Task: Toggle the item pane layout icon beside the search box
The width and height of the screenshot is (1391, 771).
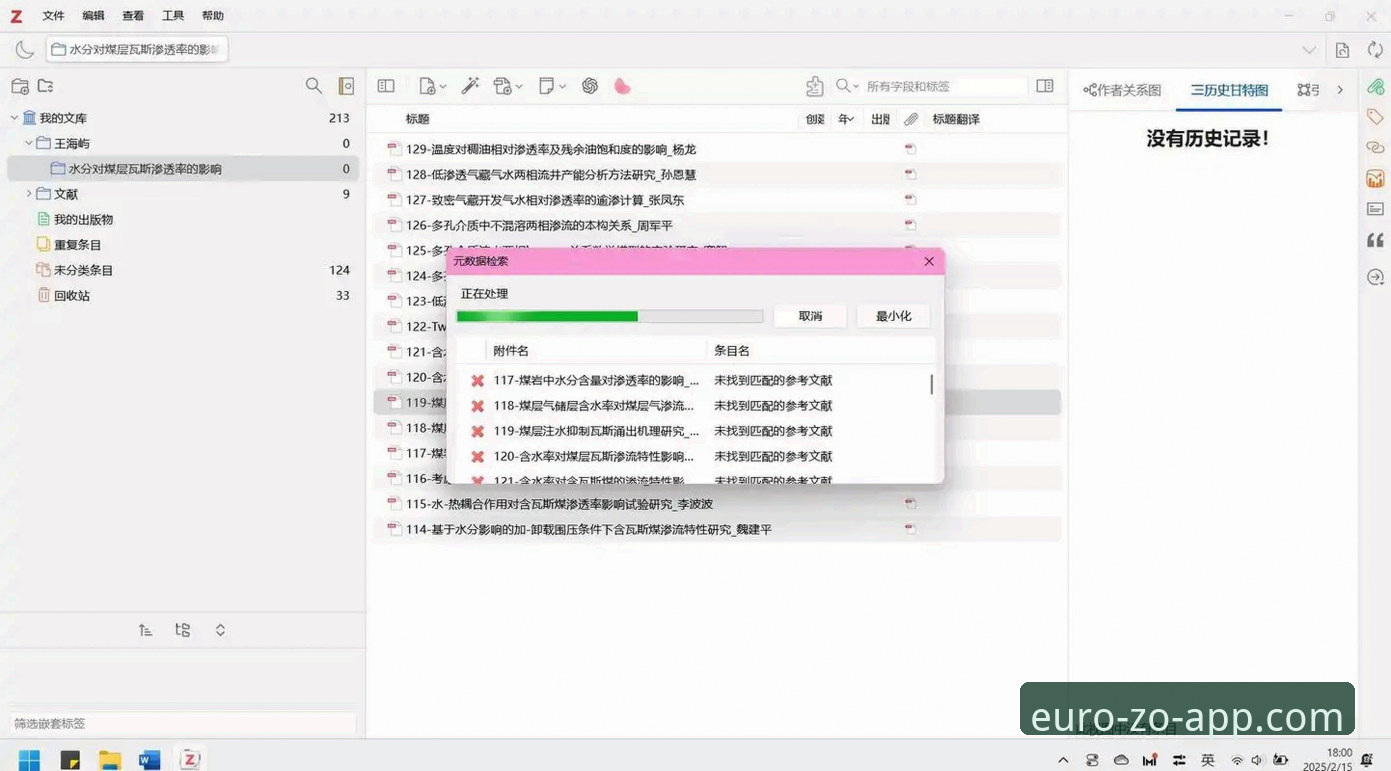Action: point(1045,86)
